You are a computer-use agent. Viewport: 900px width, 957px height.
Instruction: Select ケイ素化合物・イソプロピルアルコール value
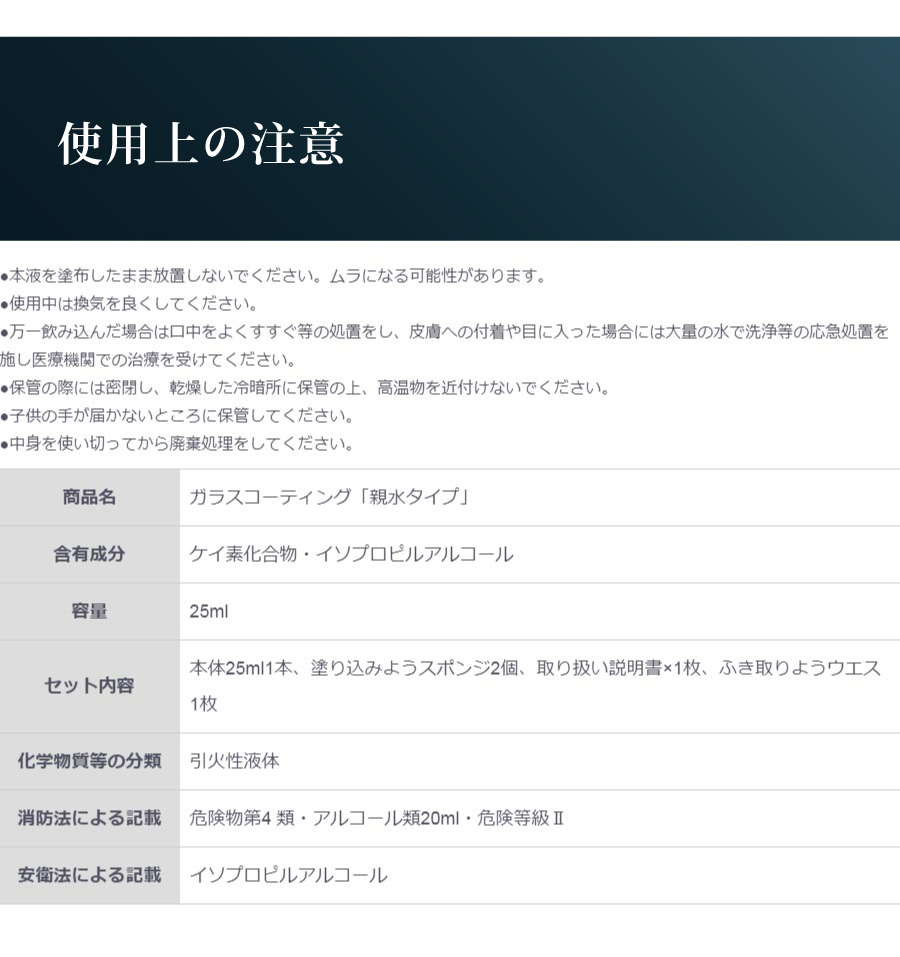(x=351, y=554)
